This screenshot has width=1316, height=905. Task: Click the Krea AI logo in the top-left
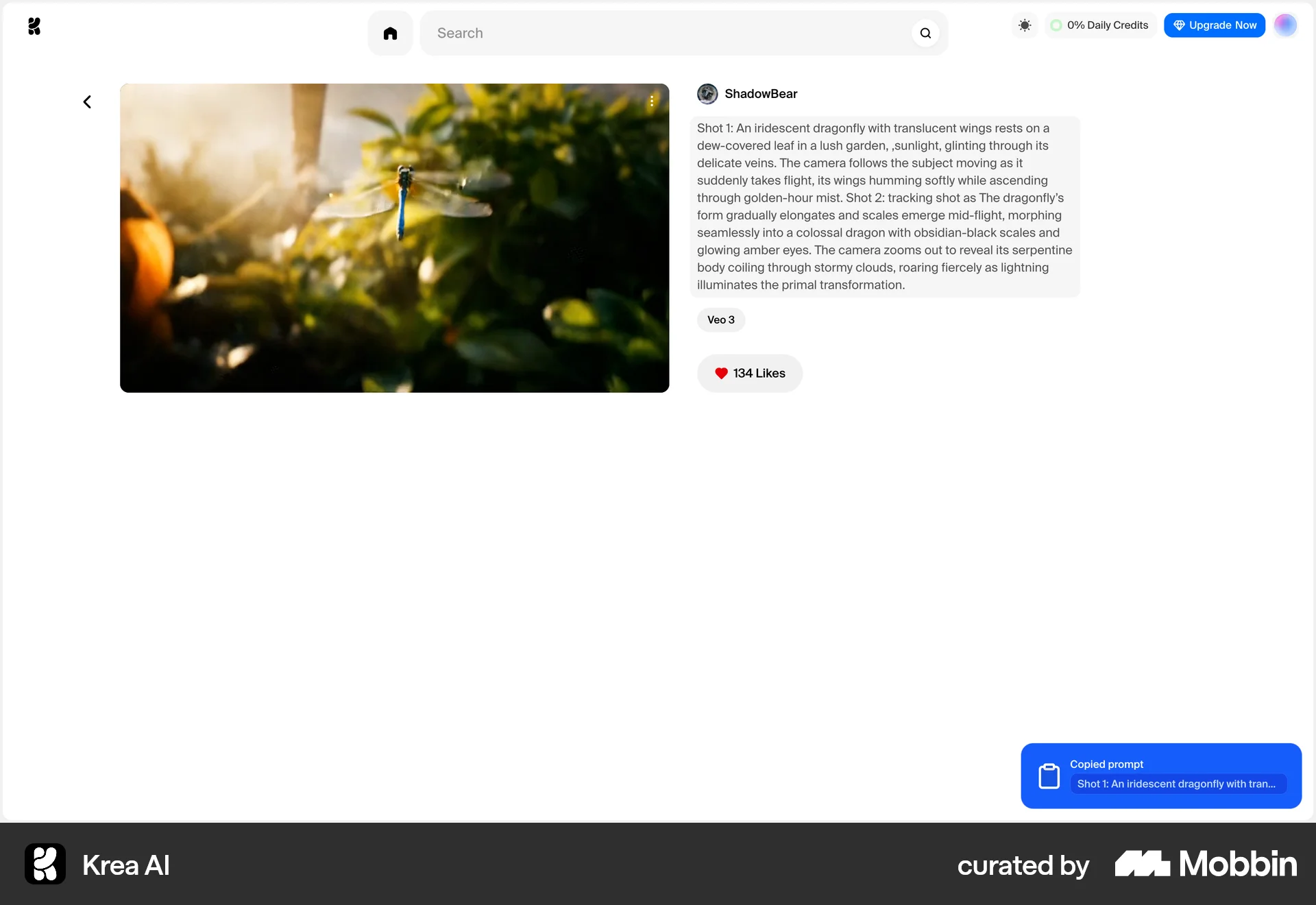point(34,26)
